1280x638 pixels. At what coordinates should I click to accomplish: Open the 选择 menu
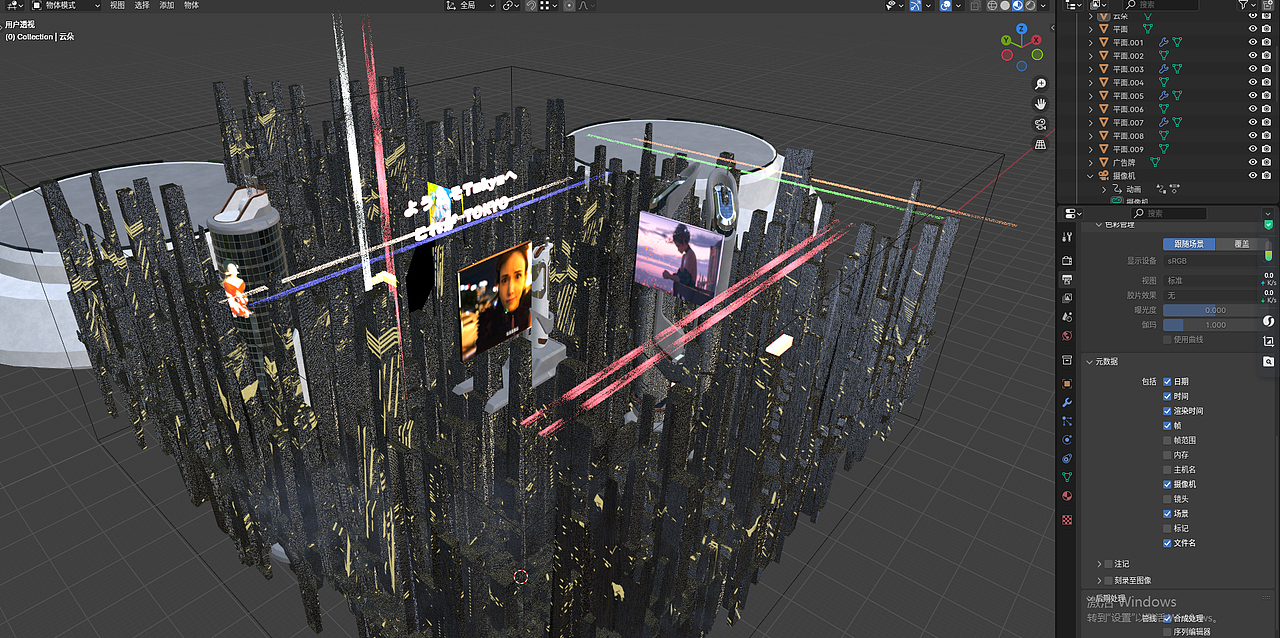(142, 5)
